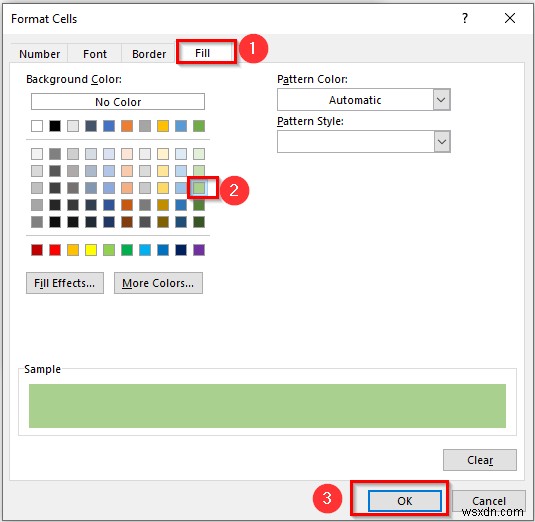Image resolution: width=535 pixels, height=522 pixels.
Task: Click the help question mark icon
Action: tap(465, 18)
